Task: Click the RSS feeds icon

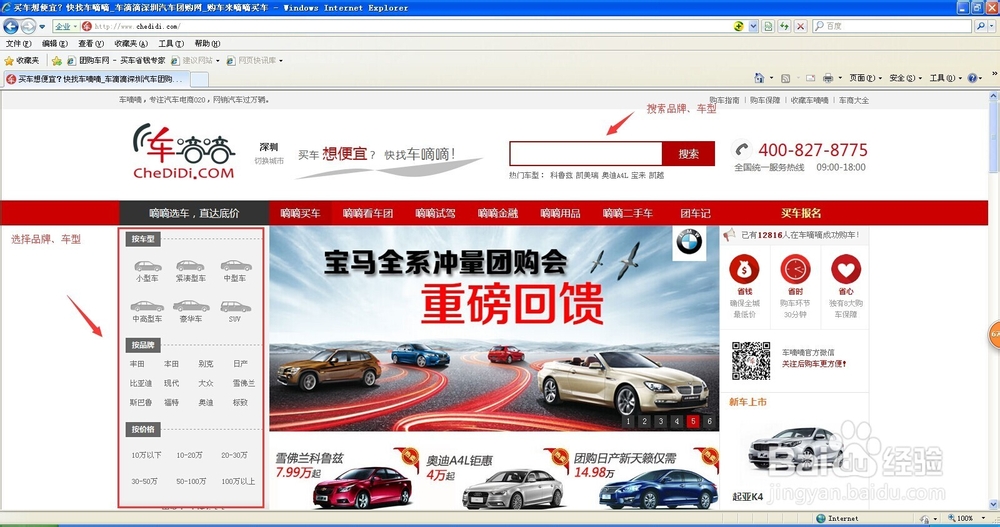Action: (x=786, y=78)
